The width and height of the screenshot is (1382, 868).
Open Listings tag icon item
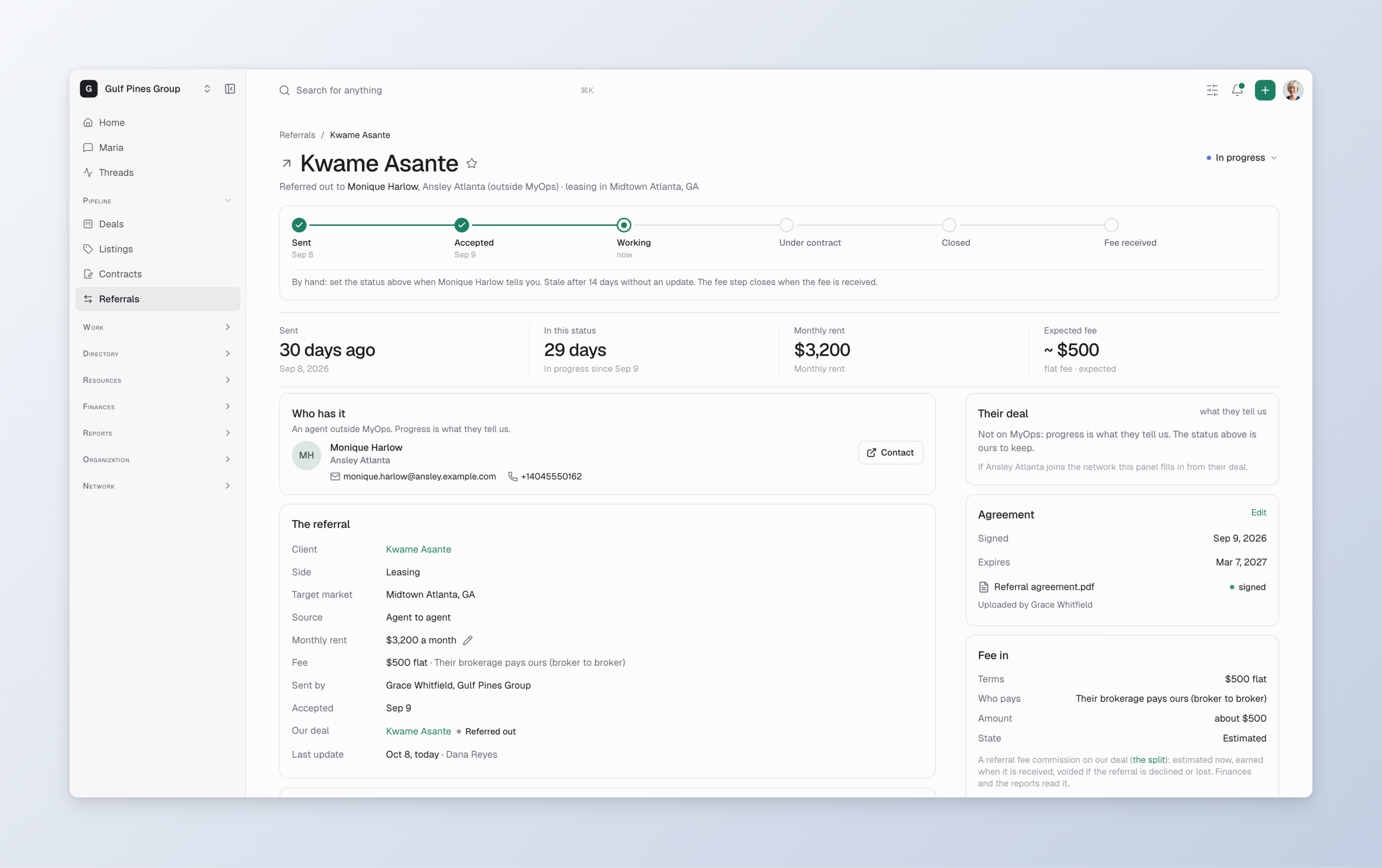(x=158, y=249)
